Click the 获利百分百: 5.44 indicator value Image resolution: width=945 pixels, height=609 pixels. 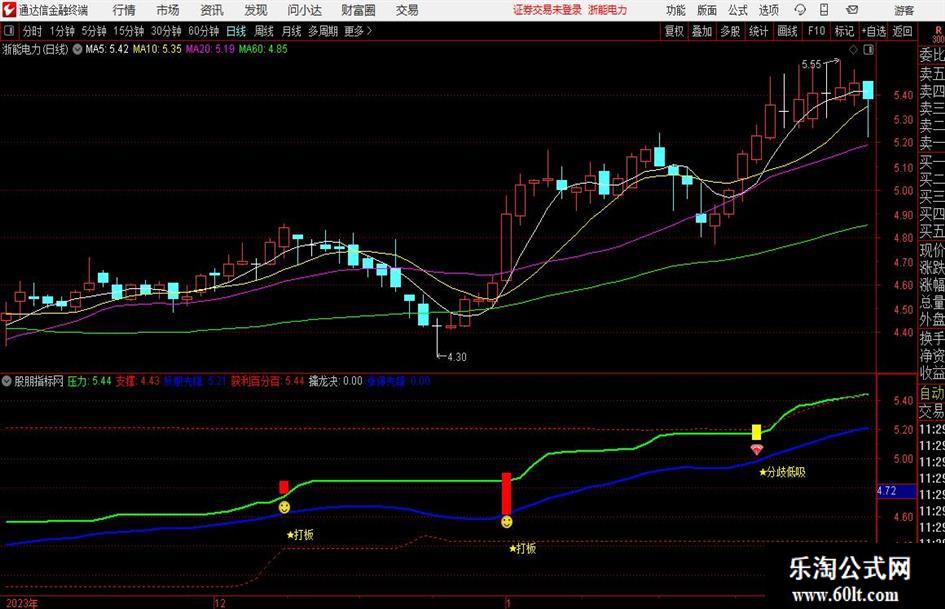(x=268, y=381)
